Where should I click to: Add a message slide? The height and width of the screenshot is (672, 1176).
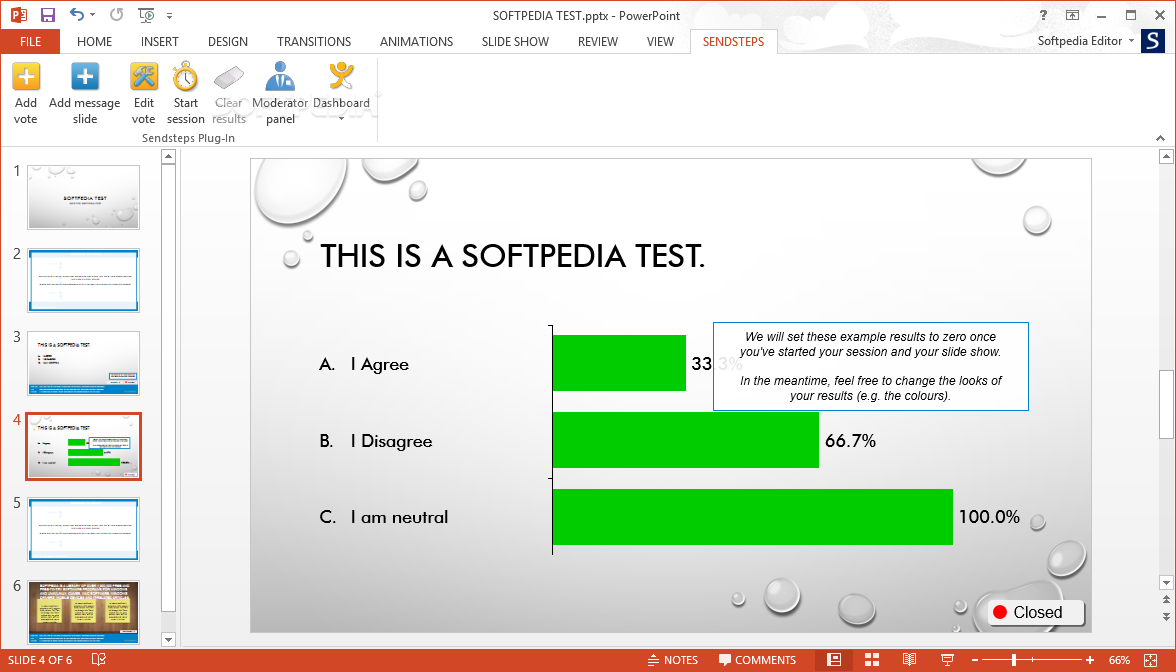tap(85, 94)
